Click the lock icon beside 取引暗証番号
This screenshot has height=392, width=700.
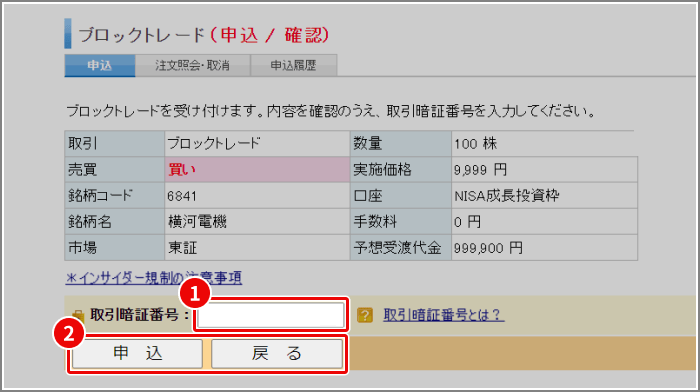(78, 316)
